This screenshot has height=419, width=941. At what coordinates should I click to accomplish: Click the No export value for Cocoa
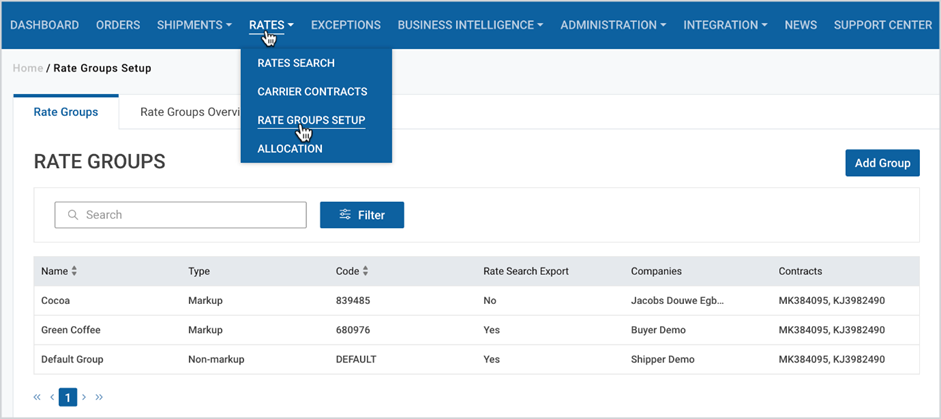coord(490,301)
